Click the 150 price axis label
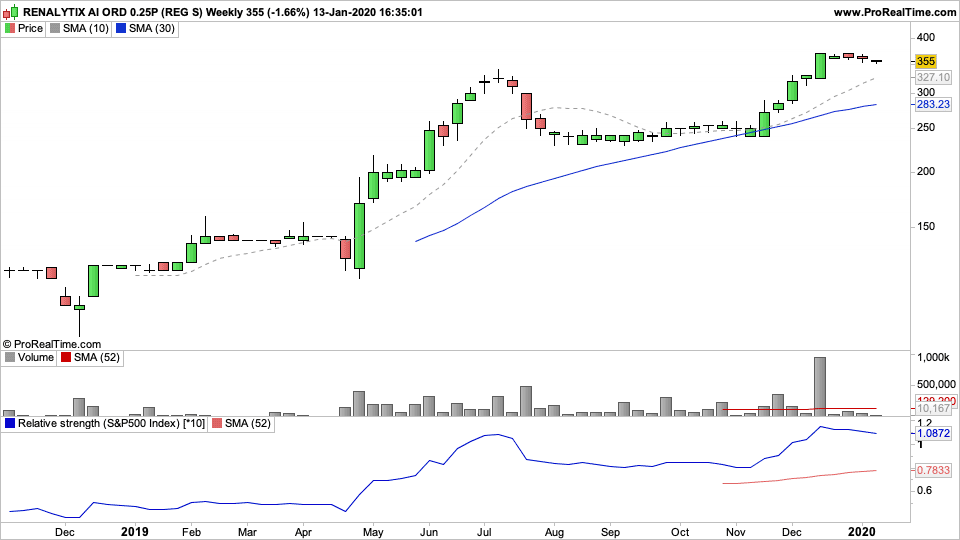The image size is (960, 540). pyautogui.click(x=926, y=227)
